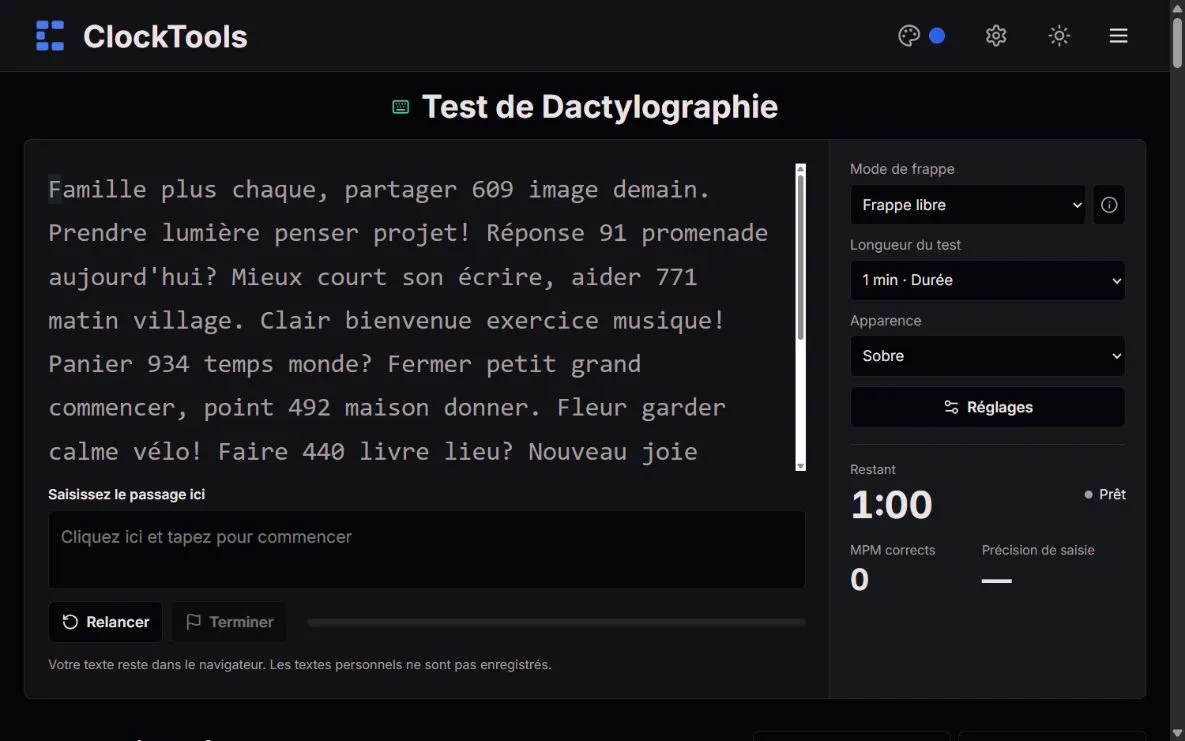This screenshot has height=741, width=1185.
Task: Click the ClockTools grid logo icon
Action: (x=50, y=36)
